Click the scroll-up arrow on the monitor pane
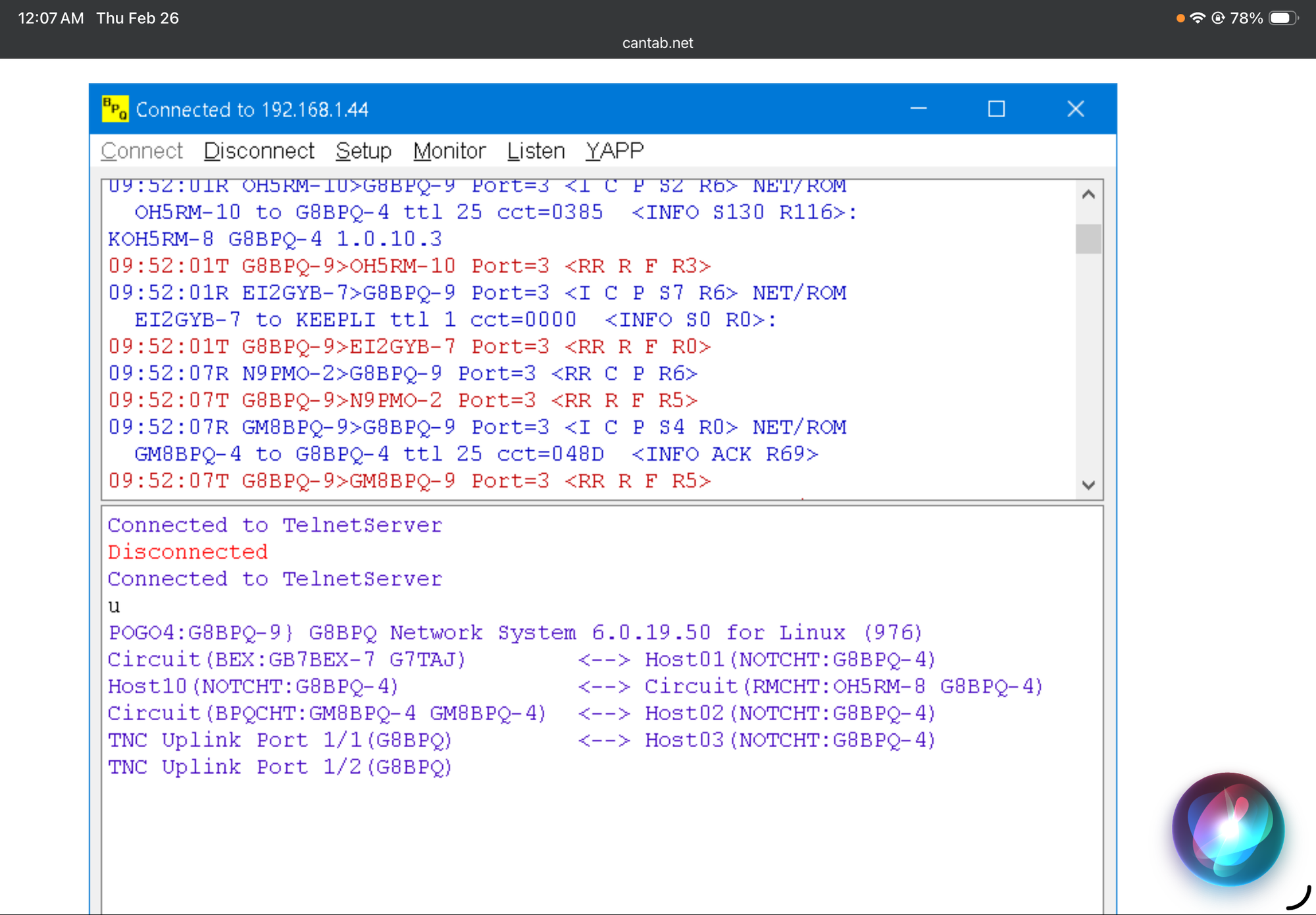Viewport: 1316px width, 915px height. pos(1088,194)
